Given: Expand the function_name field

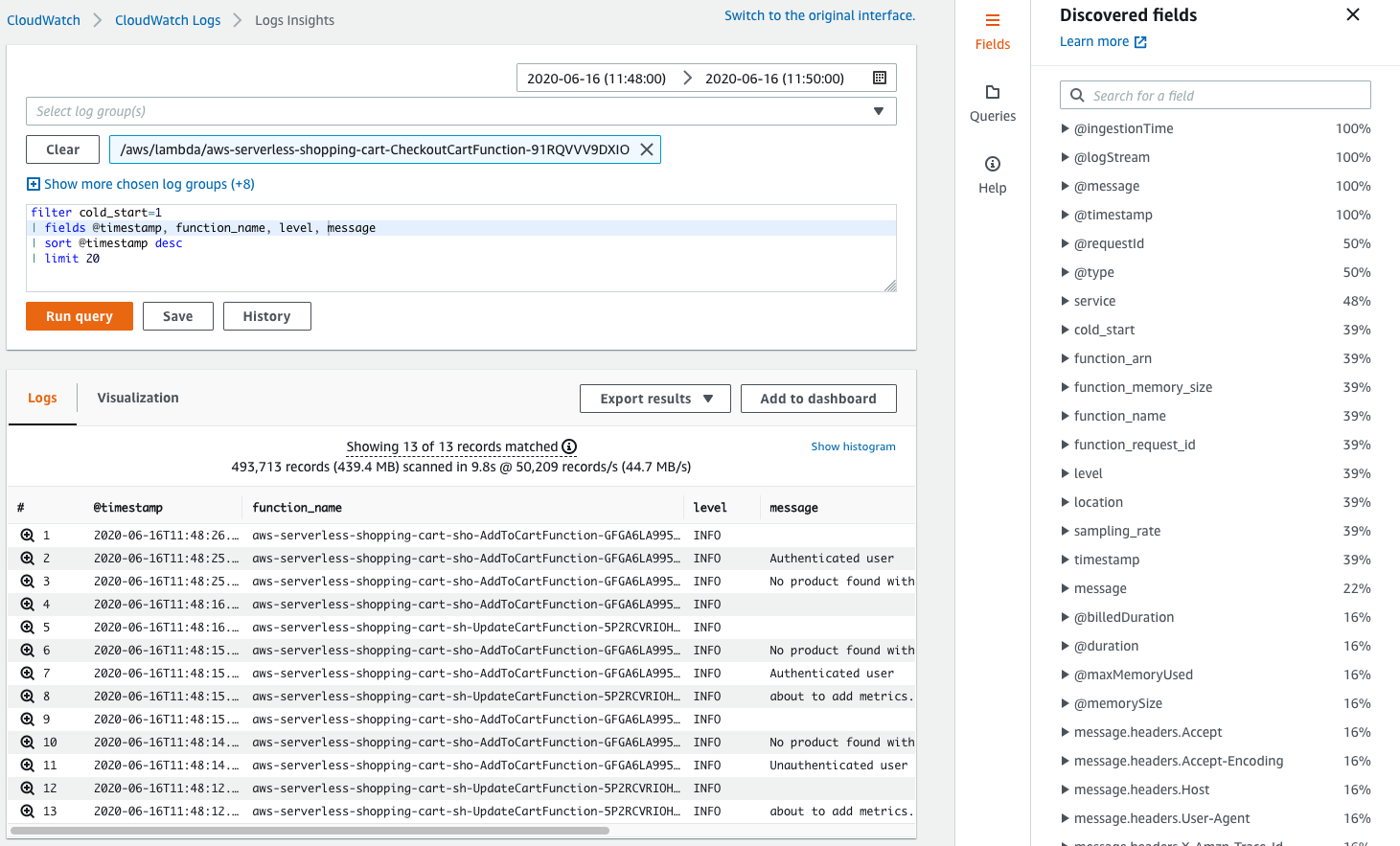Looking at the screenshot, I should 1065,416.
